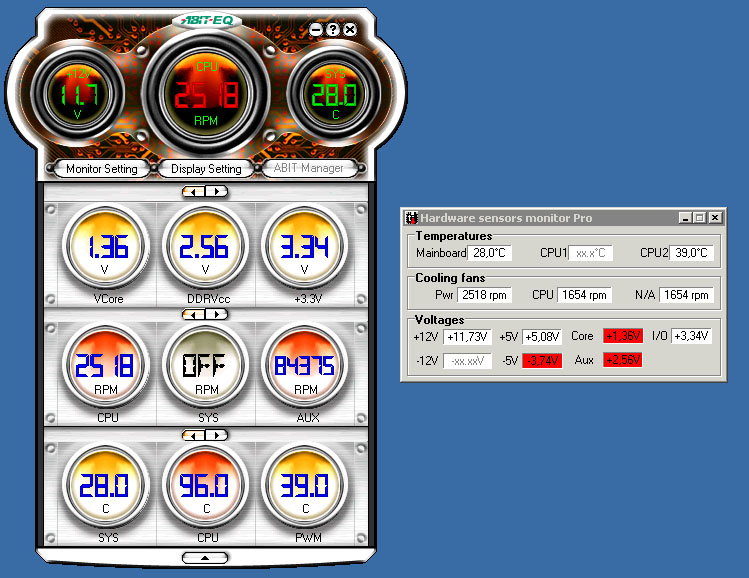Open ABIT EQ help question mark
Image resolution: width=749 pixels, height=578 pixels.
point(333,30)
